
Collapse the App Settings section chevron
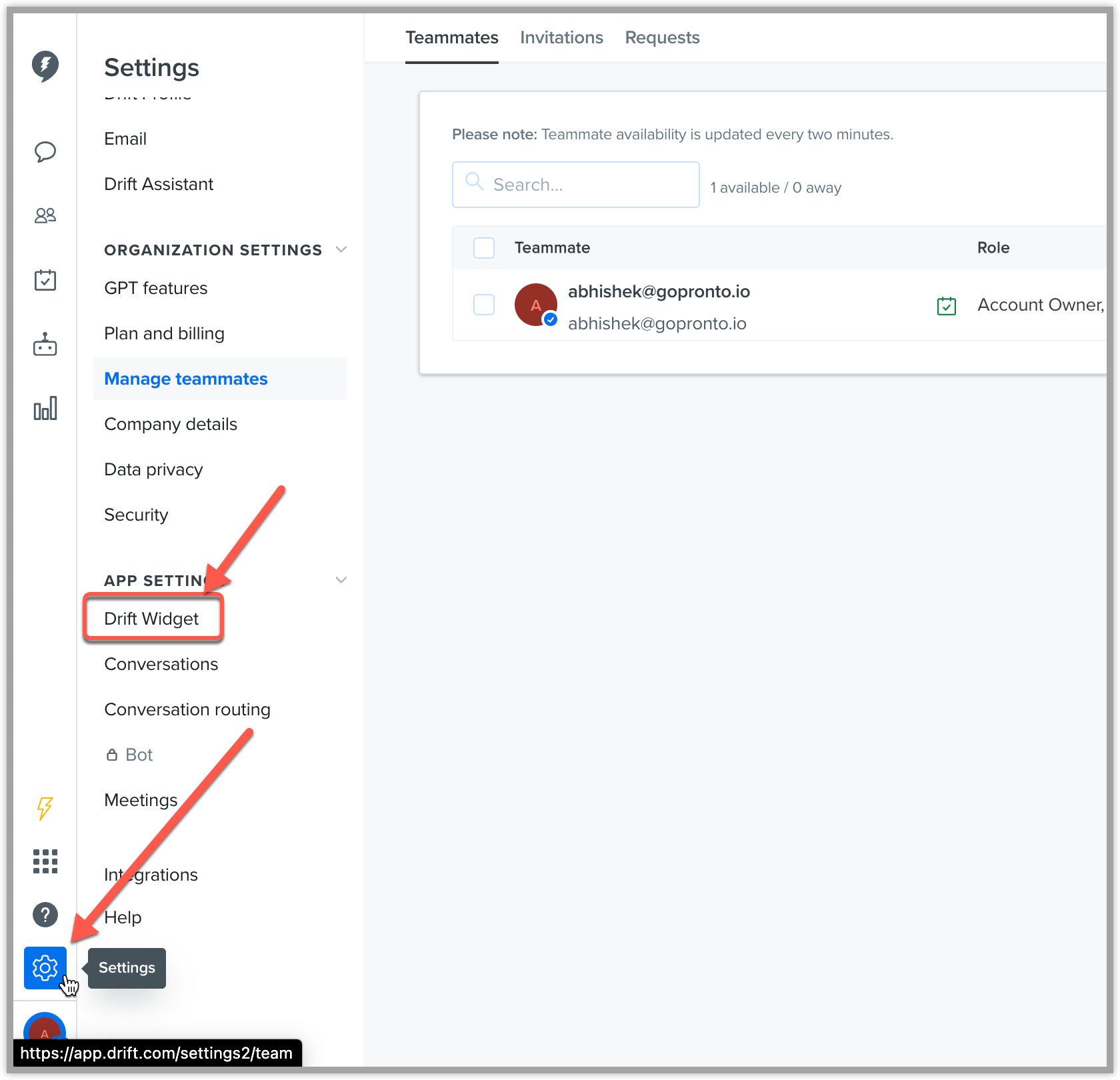tap(341, 580)
